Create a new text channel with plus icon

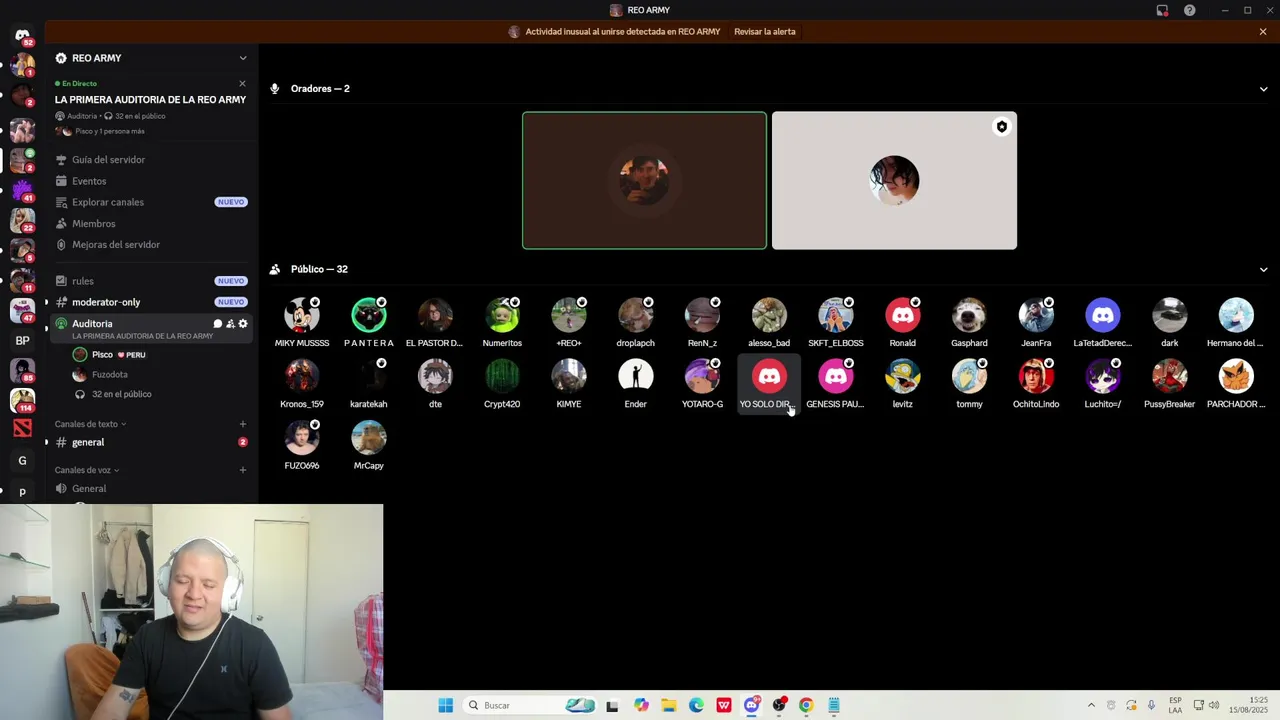(x=243, y=424)
